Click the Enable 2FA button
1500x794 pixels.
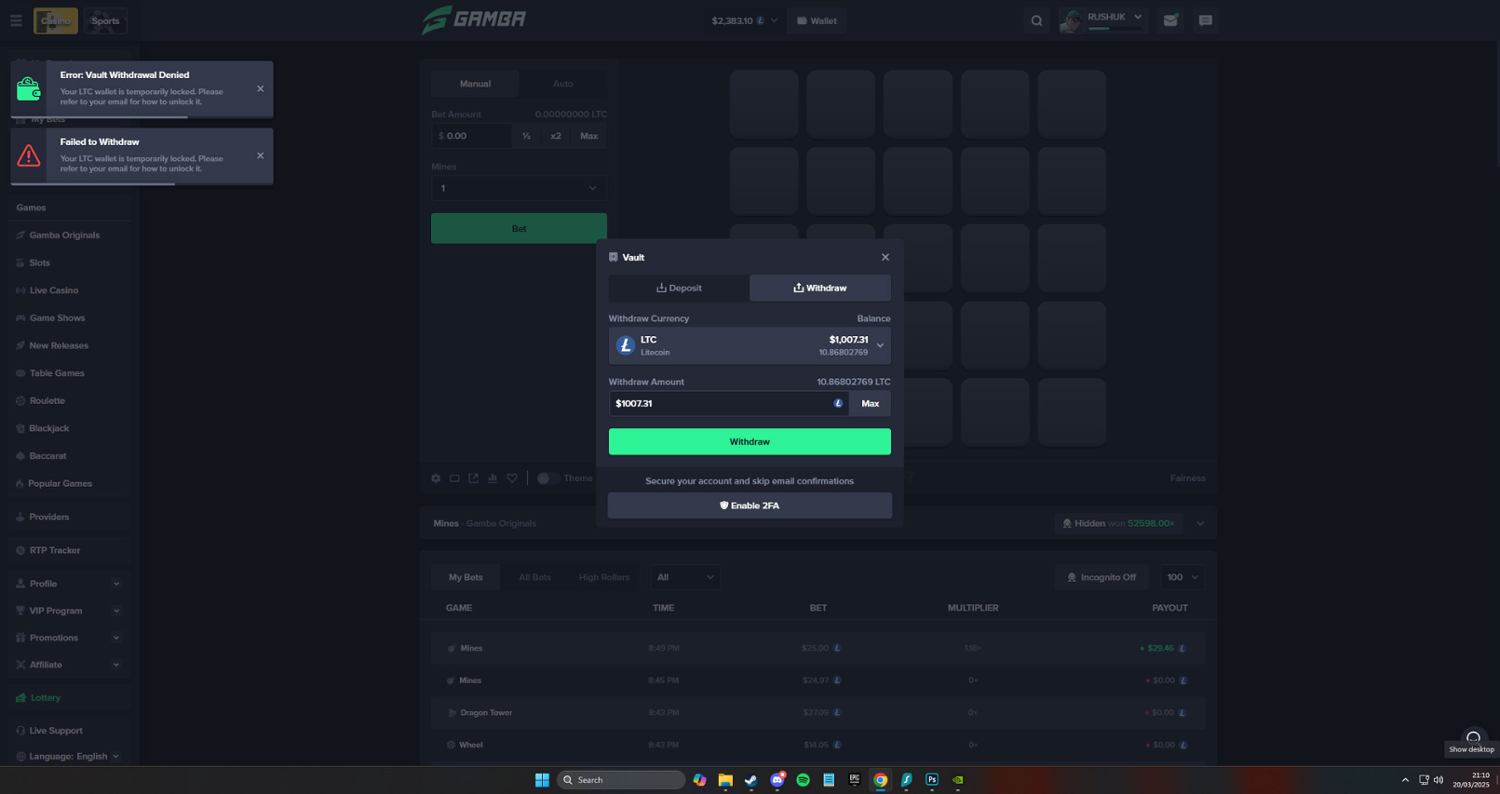pyautogui.click(x=749, y=505)
